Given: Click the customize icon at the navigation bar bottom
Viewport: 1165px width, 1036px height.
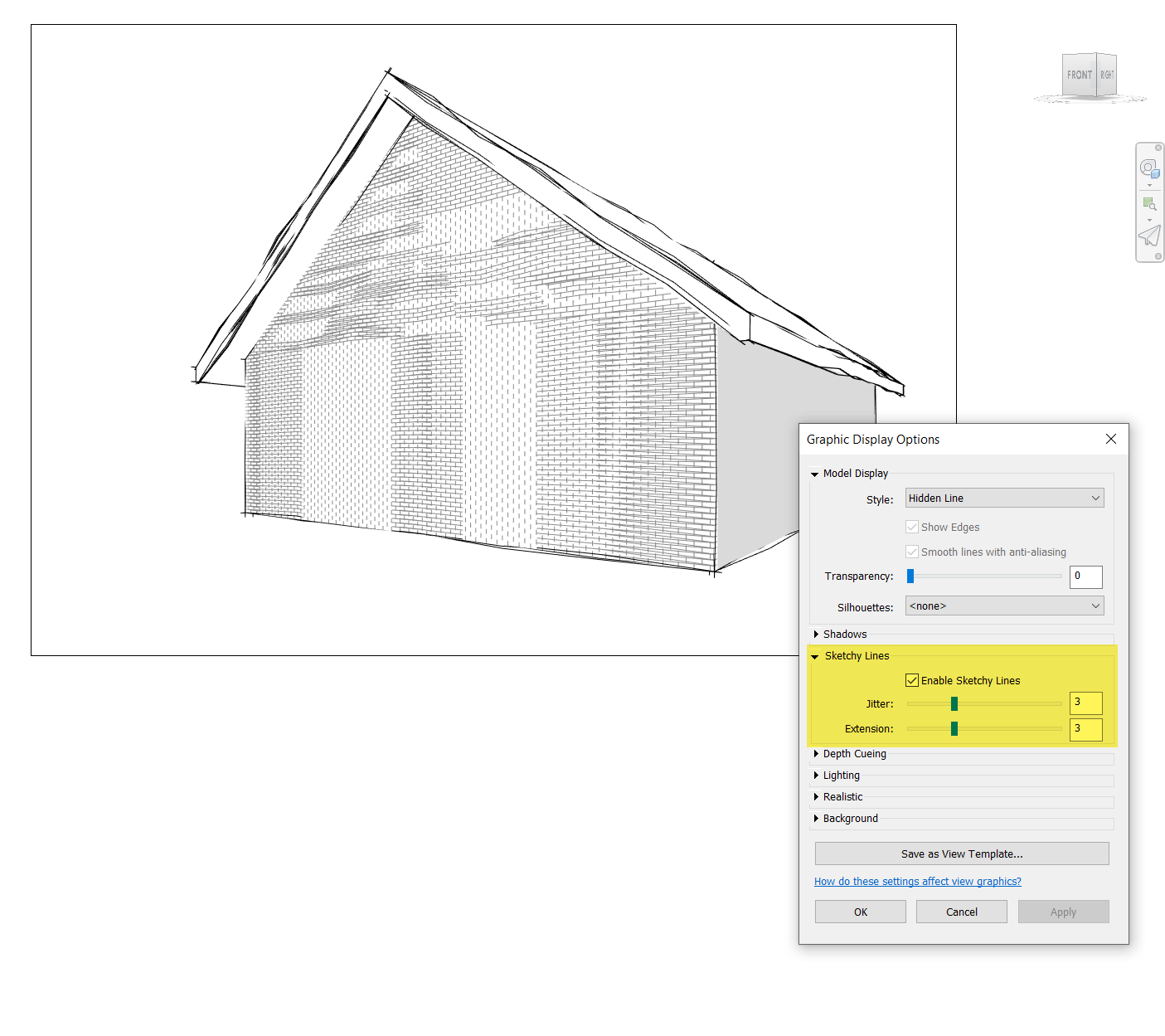Looking at the screenshot, I should coord(1158,256).
